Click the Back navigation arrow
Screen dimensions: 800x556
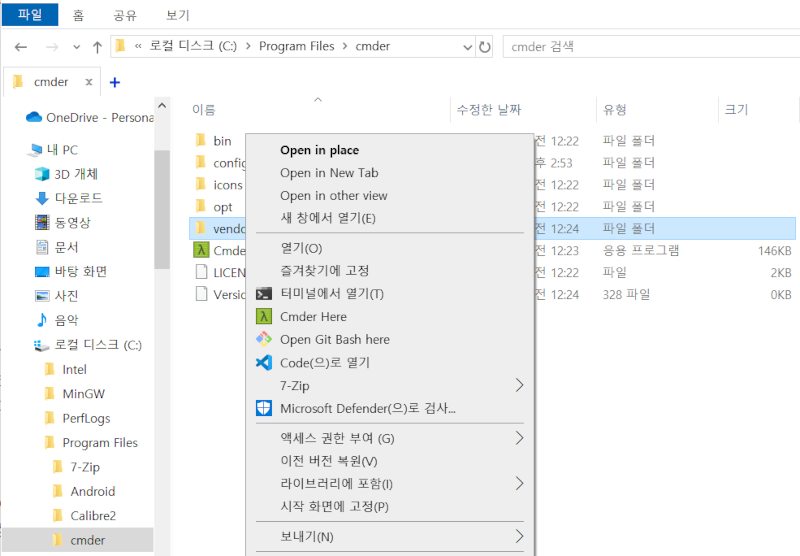pyautogui.click(x=21, y=47)
